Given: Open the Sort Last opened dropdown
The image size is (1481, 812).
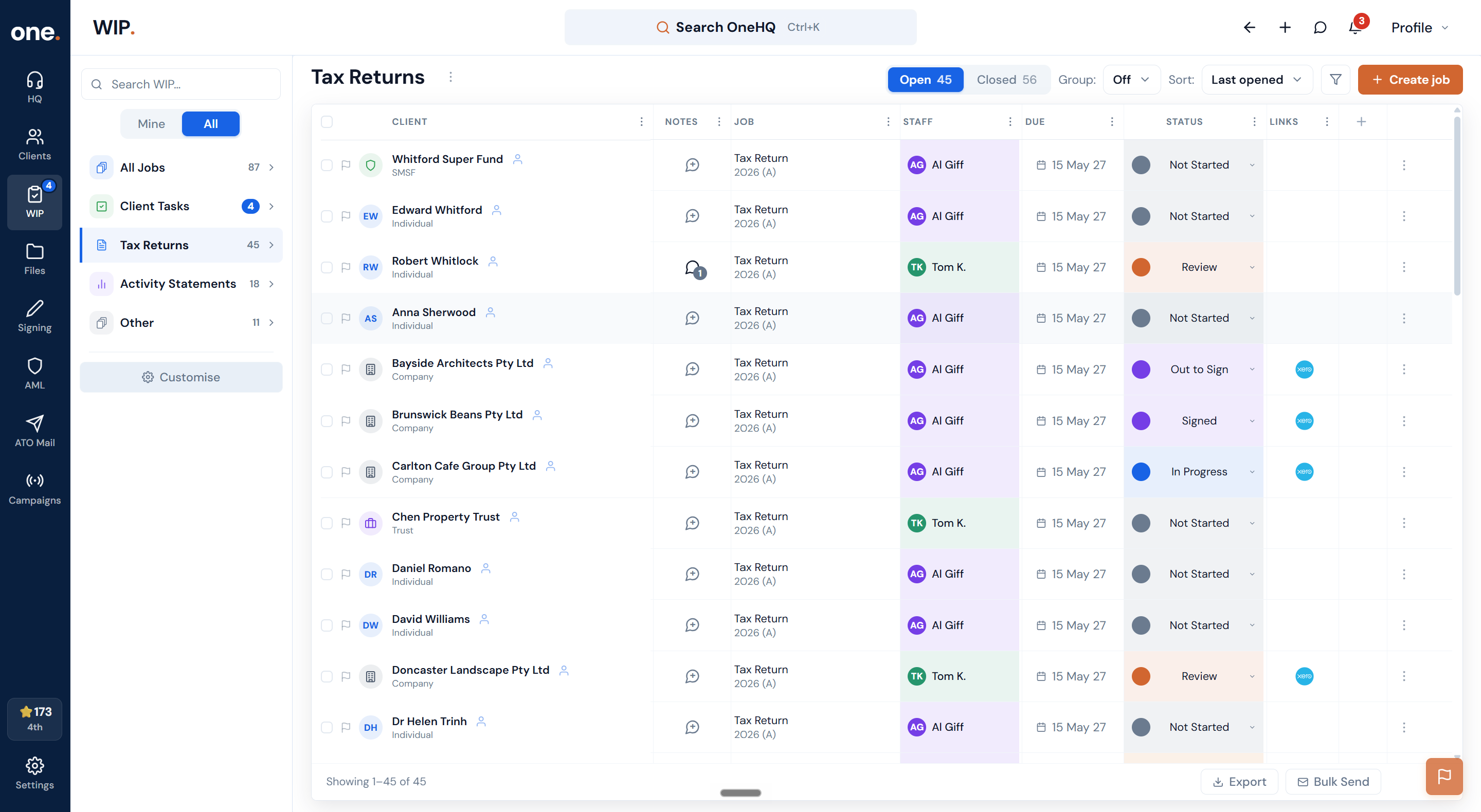Looking at the screenshot, I should click(x=1256, y=79).
